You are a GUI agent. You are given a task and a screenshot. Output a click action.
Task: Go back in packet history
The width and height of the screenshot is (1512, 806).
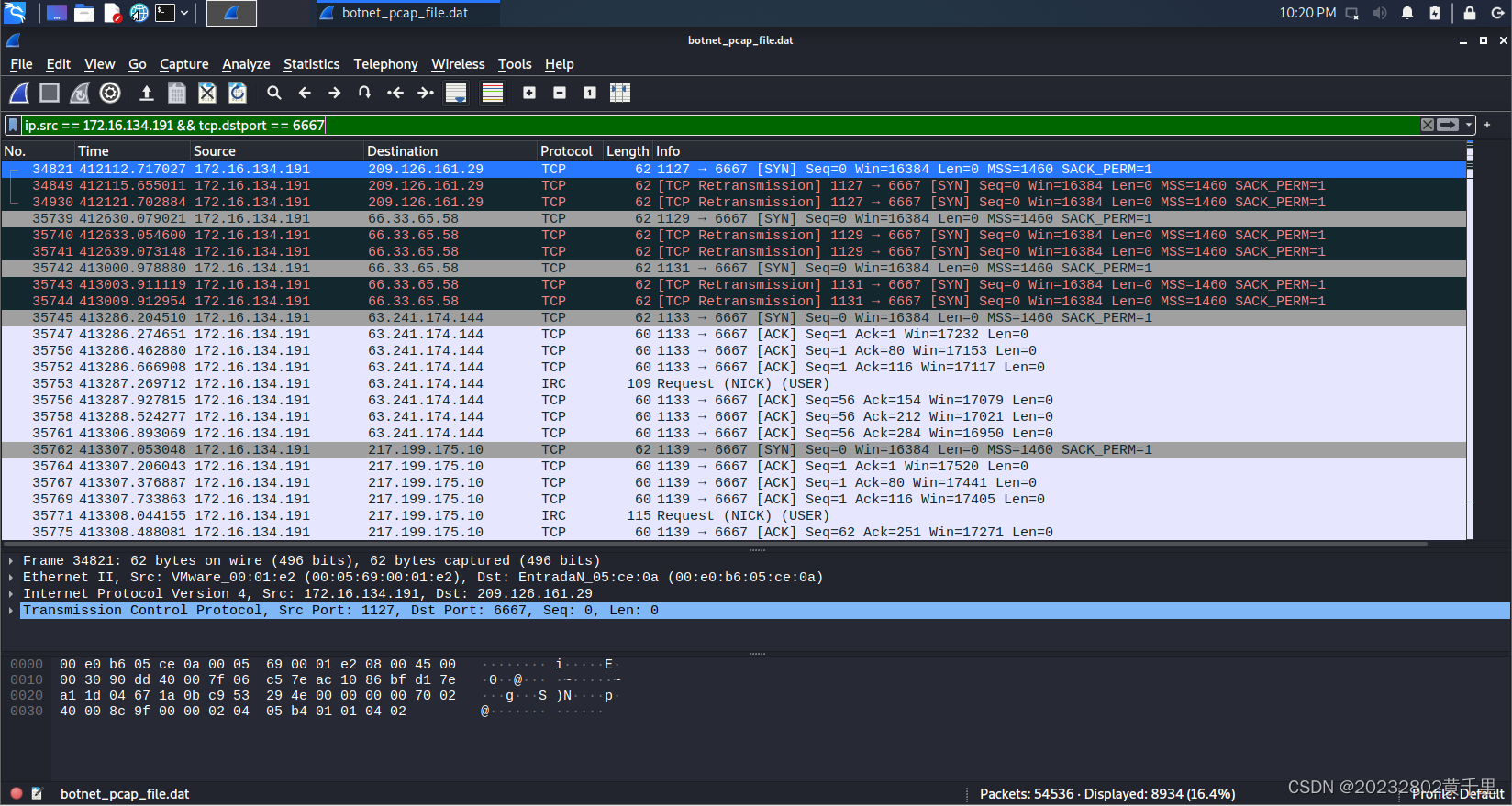(305, 93)
